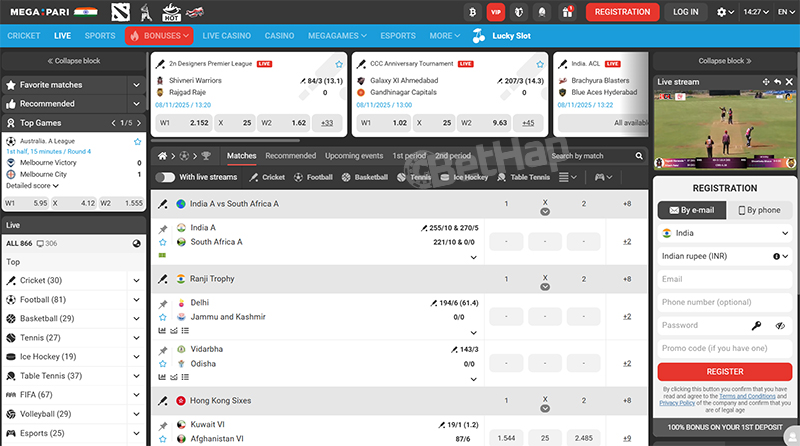Open the pie chart icon beside ALL 866
This screenshot has height=446, width=800.
tap(136, 243)
